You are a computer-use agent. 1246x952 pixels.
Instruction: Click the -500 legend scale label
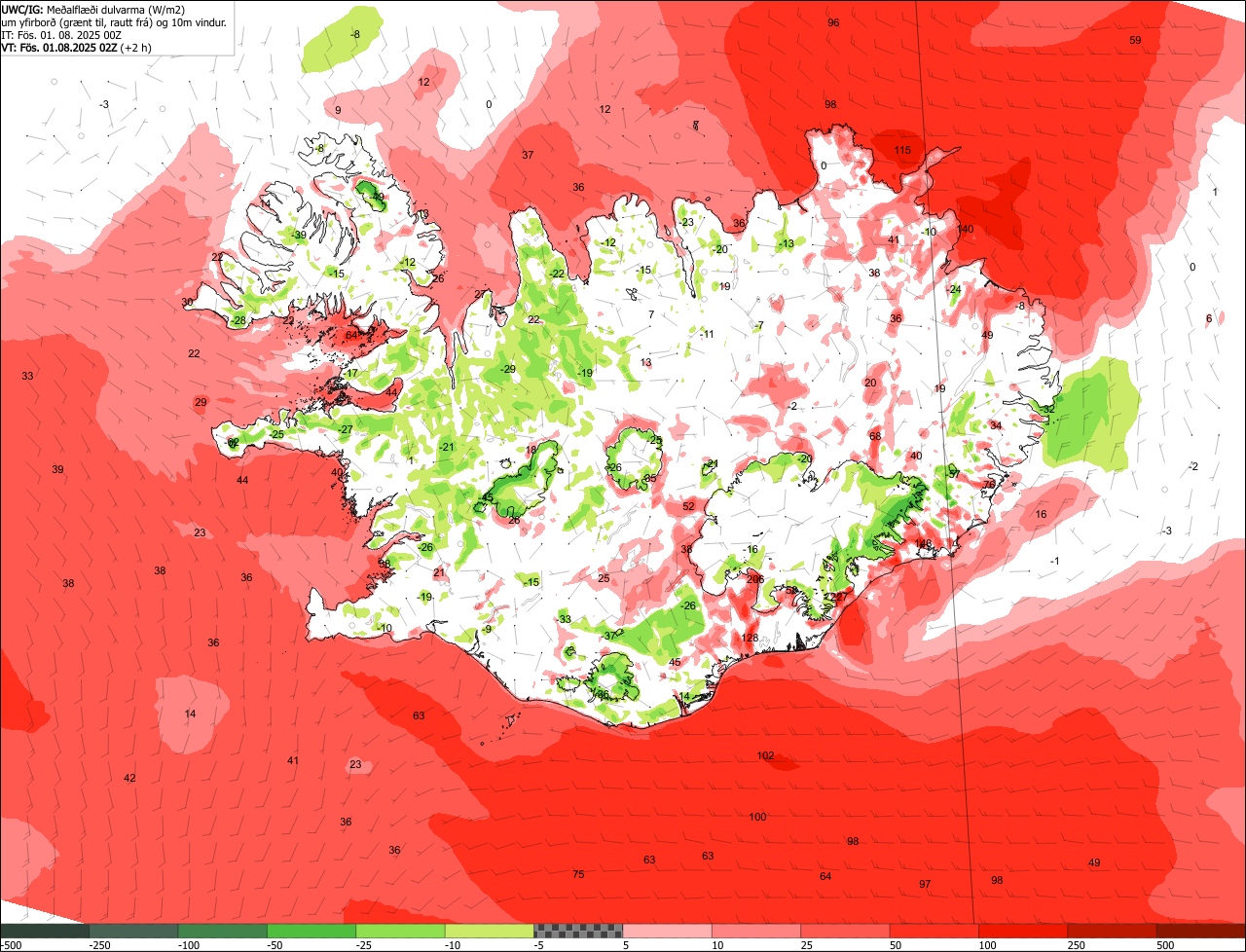(x=12, y=945)
